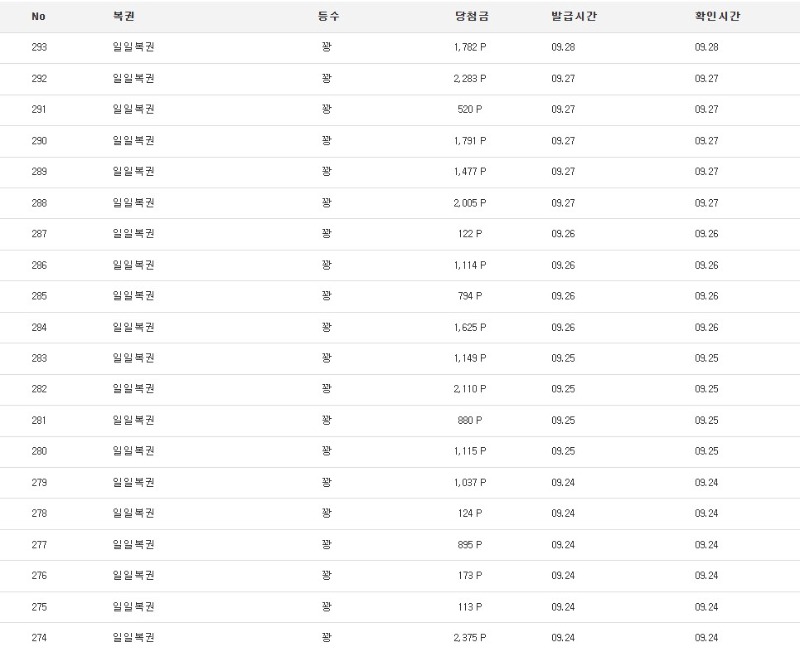This screenshot has width=800, height=657.
Task: Click the 880 P prize cell
Action: coord(469,420)
